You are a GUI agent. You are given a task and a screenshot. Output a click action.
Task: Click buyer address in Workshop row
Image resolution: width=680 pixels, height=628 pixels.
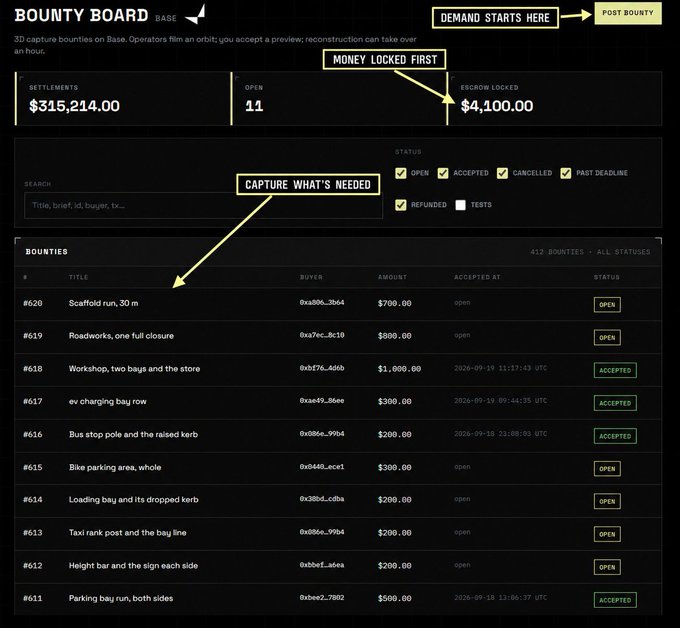click(x=322, y=368)
